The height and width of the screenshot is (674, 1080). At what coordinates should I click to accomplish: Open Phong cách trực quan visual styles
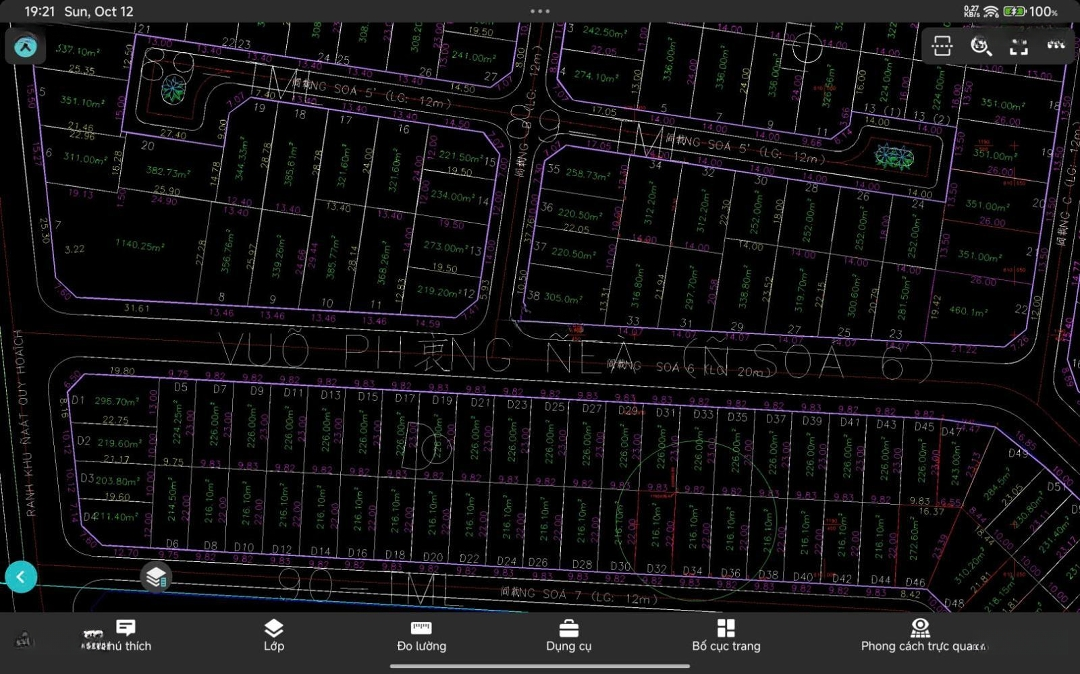(920, 635)
